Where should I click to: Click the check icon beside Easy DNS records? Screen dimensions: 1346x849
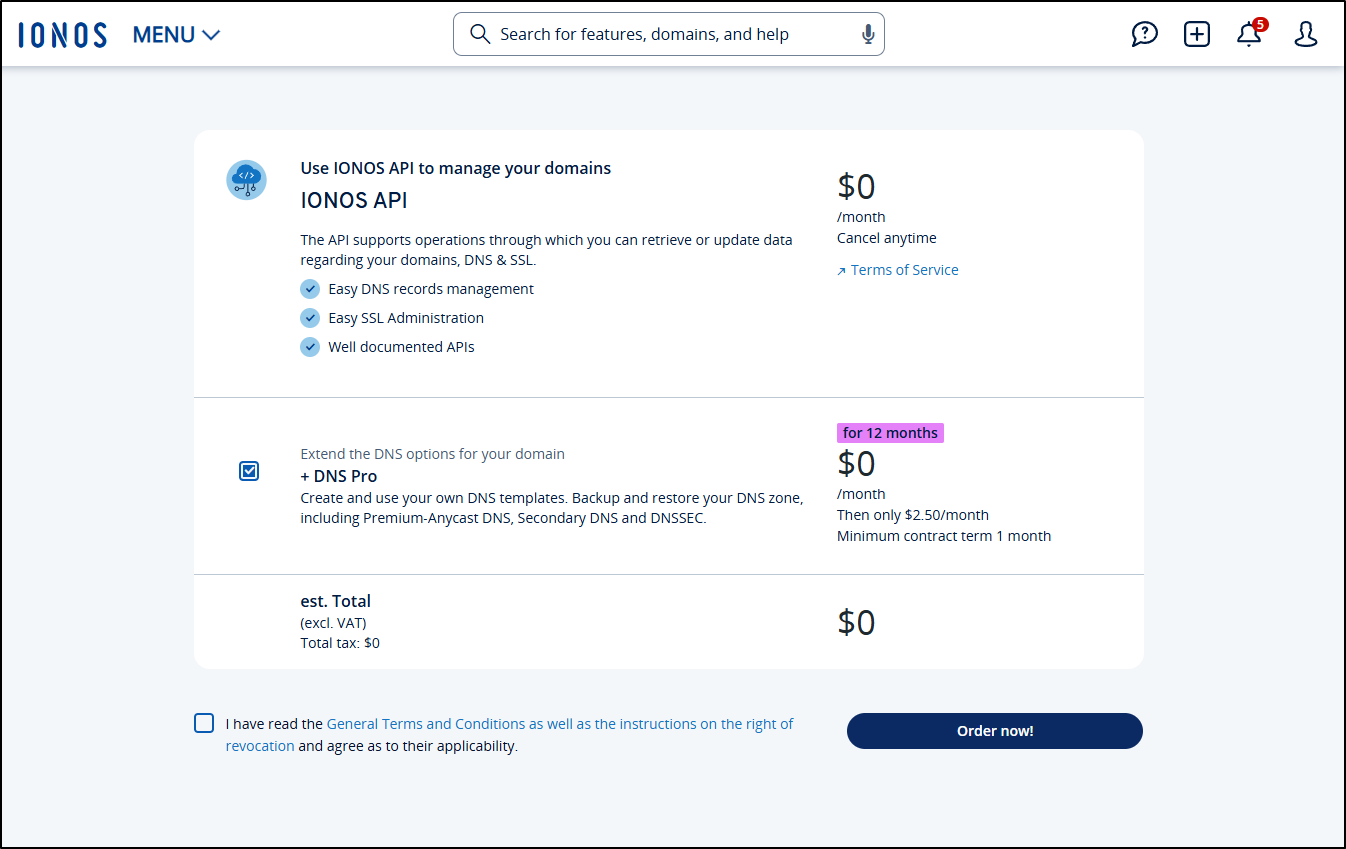coord(310,289)
